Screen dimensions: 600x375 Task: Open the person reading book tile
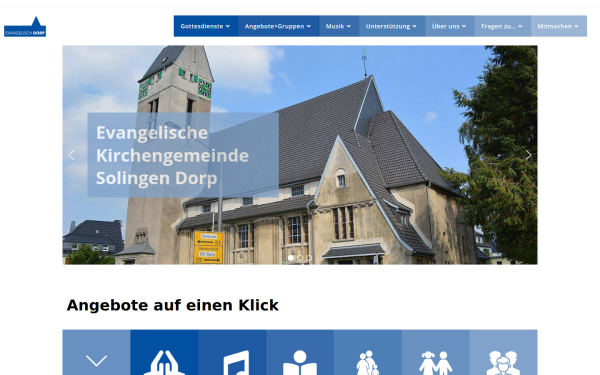coord(300,352)
